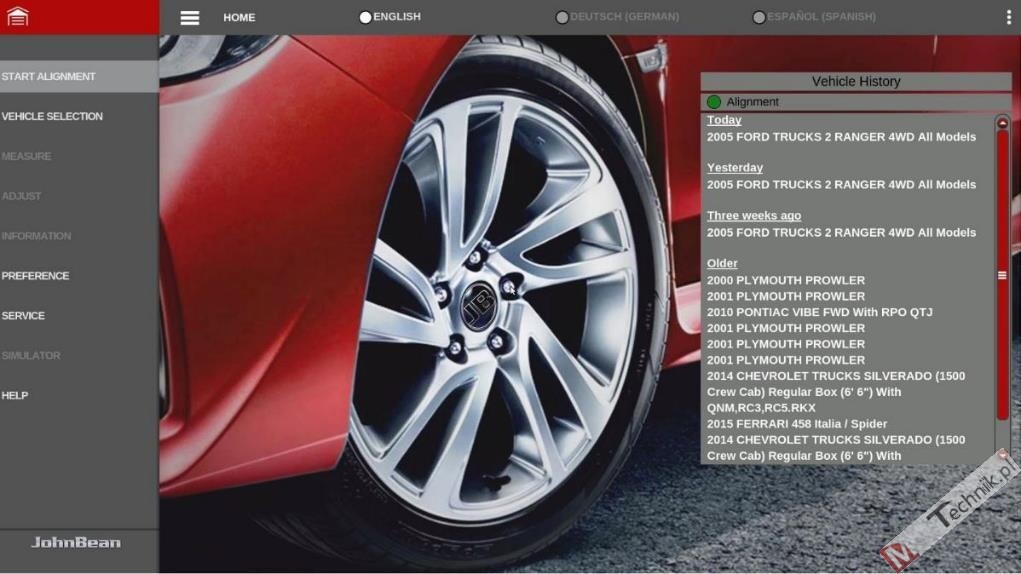
Task: Select 2015 Ferrari 458 Italia / Spider entry
Action: pyautogui.click(x=797, y=424)
